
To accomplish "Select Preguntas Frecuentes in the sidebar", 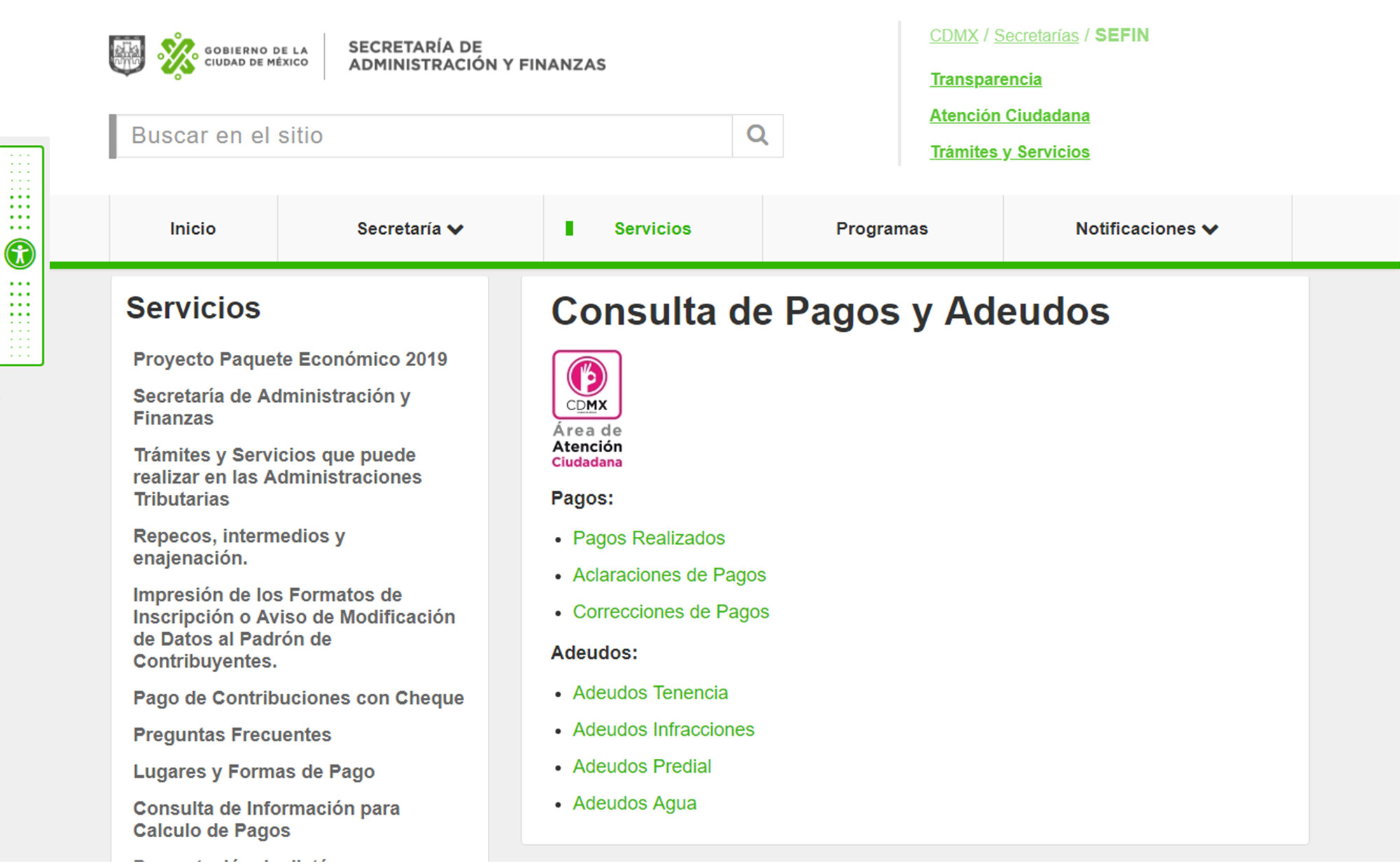I will 232,735.
